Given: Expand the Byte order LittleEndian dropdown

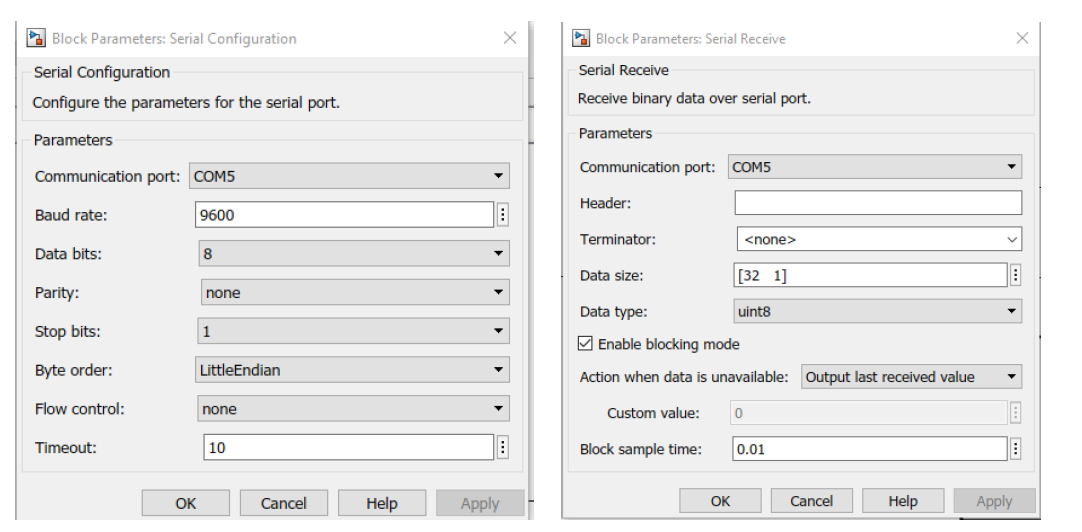Looking at the screenshot, I should pyautogui.click(x=353, y=370).
